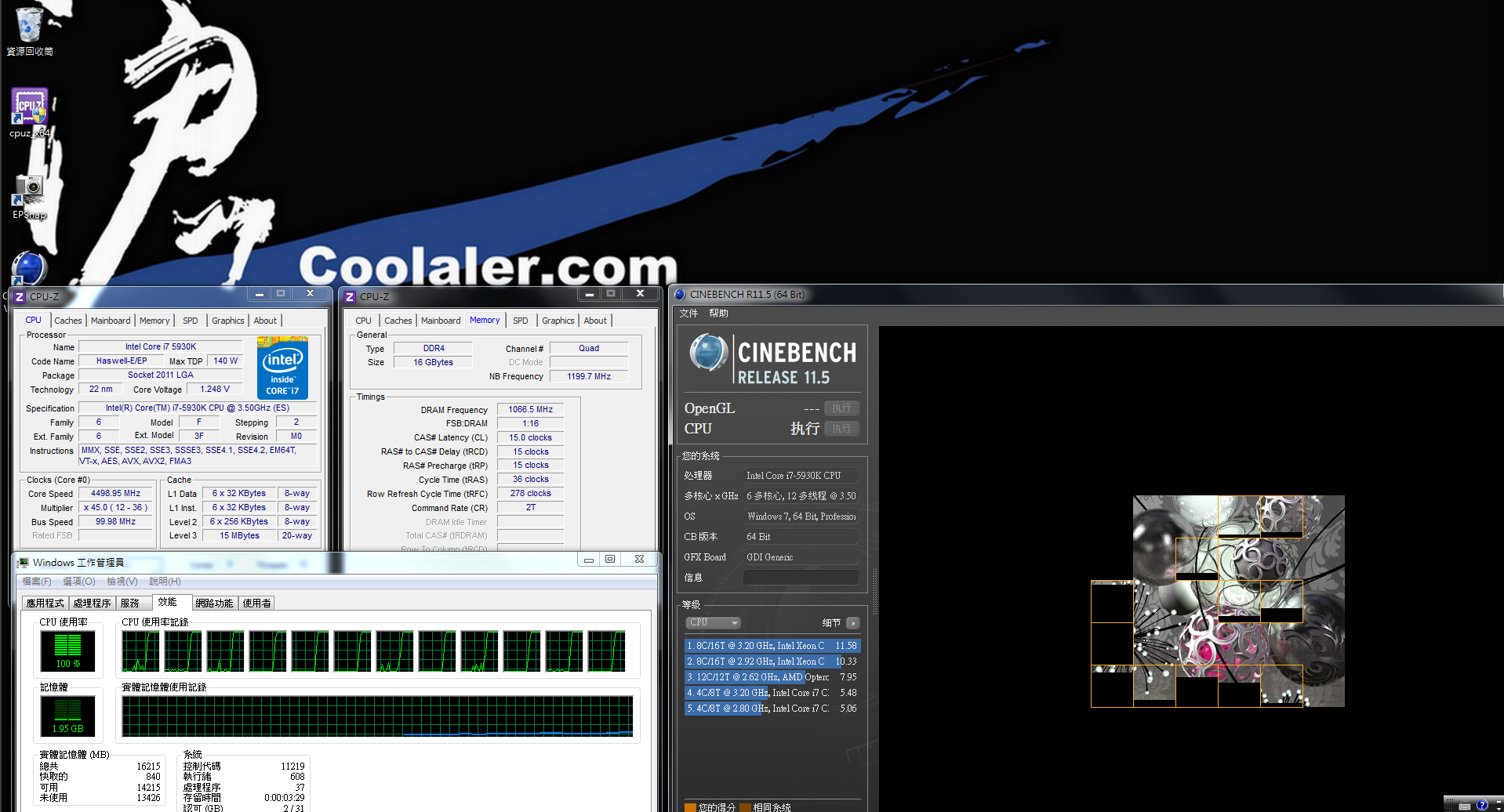Screen dimensions: 1504x812
Task: Click the Task Manager title bar monitor icon
Action: [x=24, y=563]
